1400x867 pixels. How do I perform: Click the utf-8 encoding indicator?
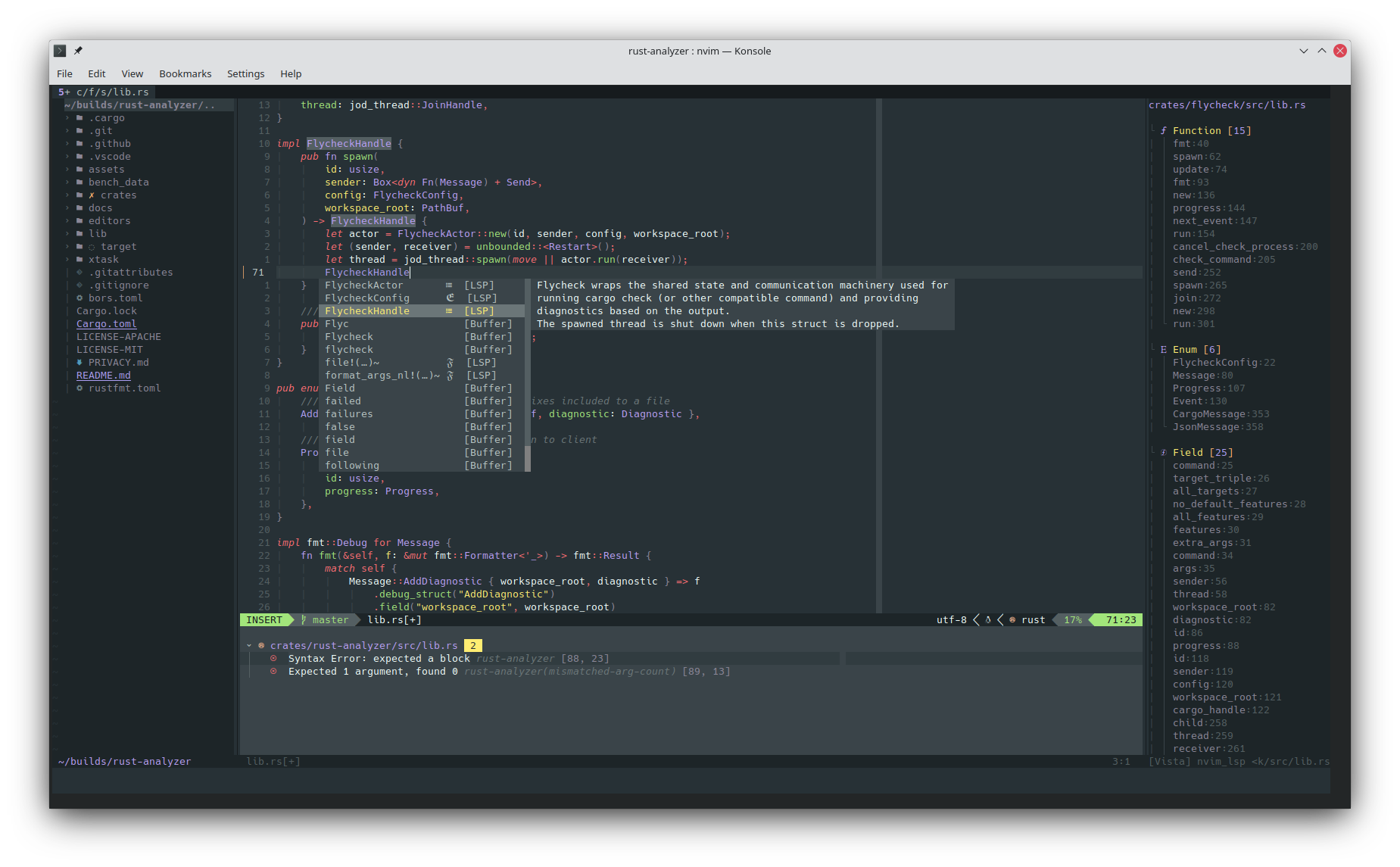(x=951, y=620)
